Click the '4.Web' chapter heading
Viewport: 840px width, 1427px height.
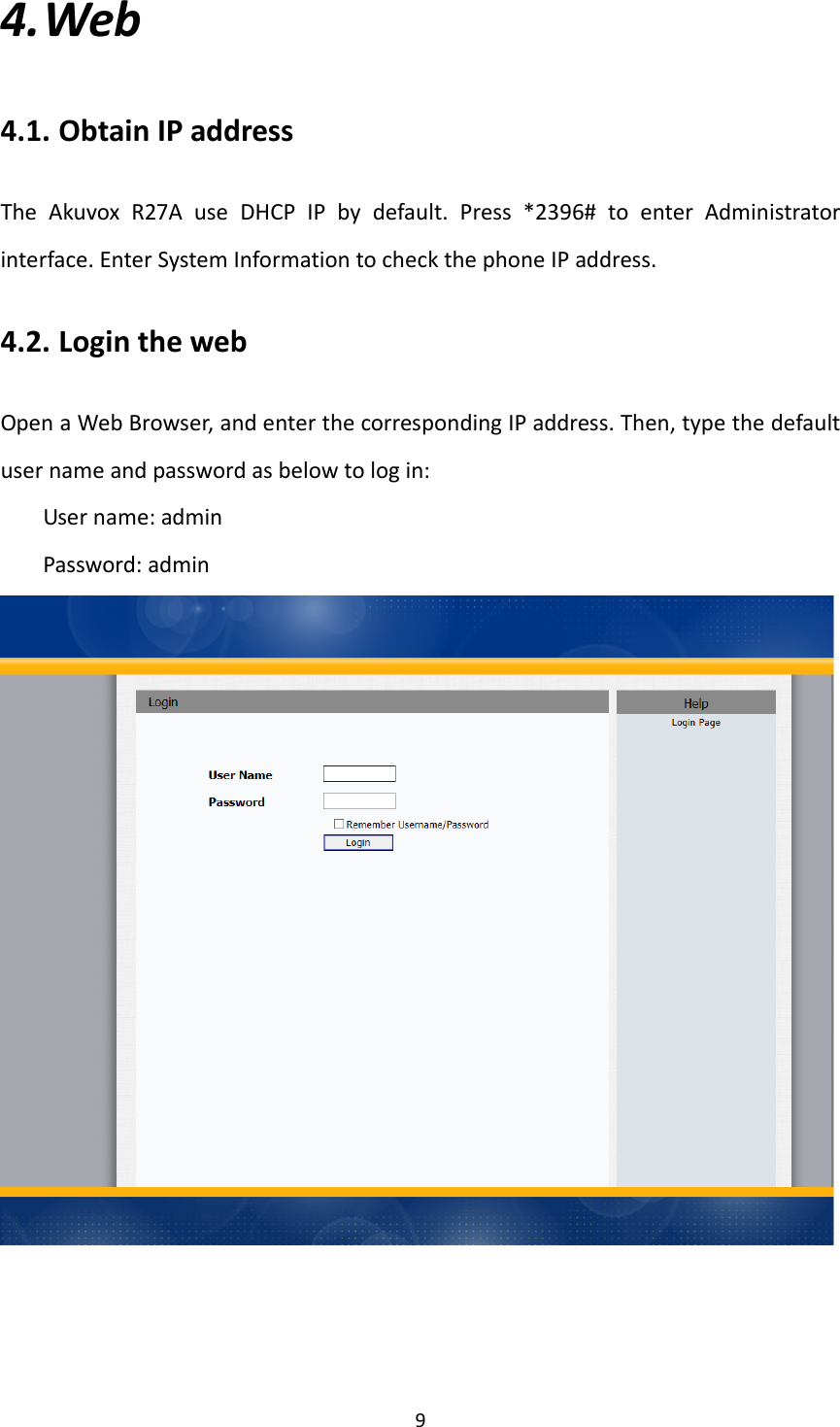pos(70,21)
